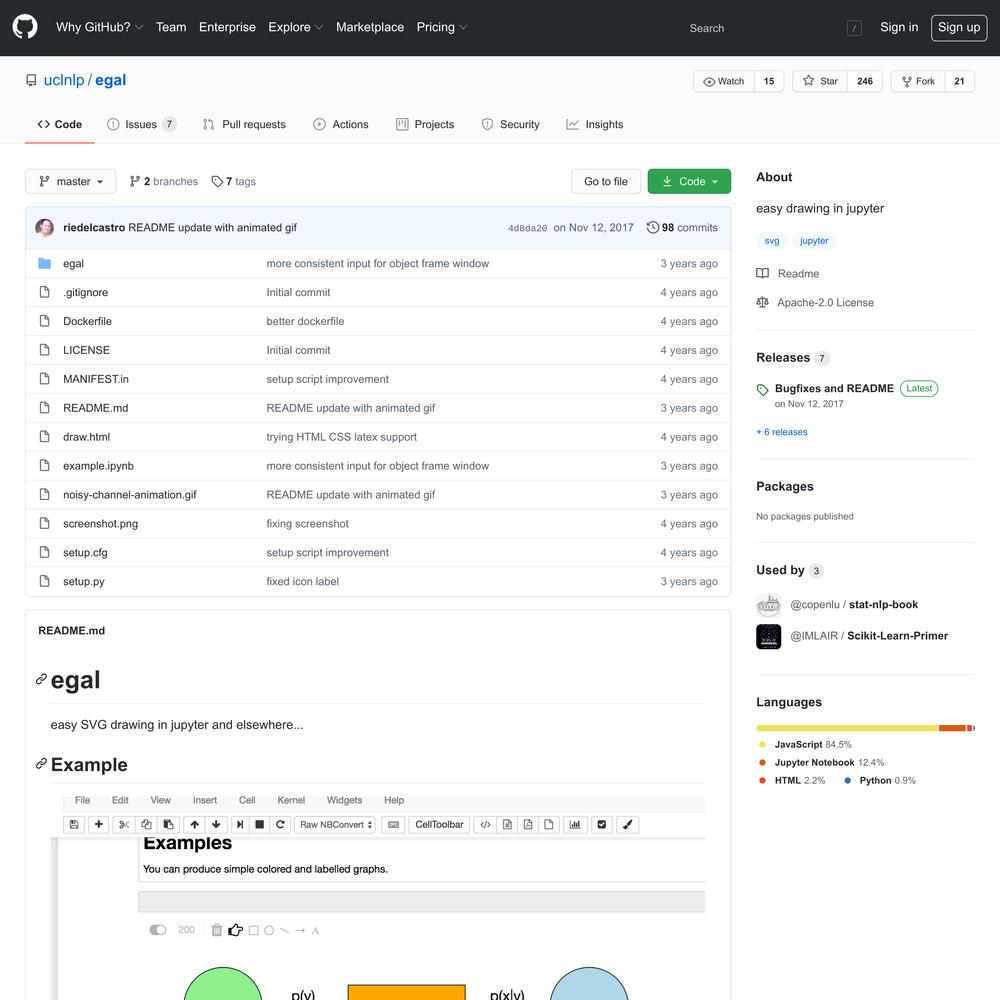The image size is (1000, 1000).
Task: Click the IMLAIR avatar under Used by
Action: pyautogui.click(x=768, y=636)
